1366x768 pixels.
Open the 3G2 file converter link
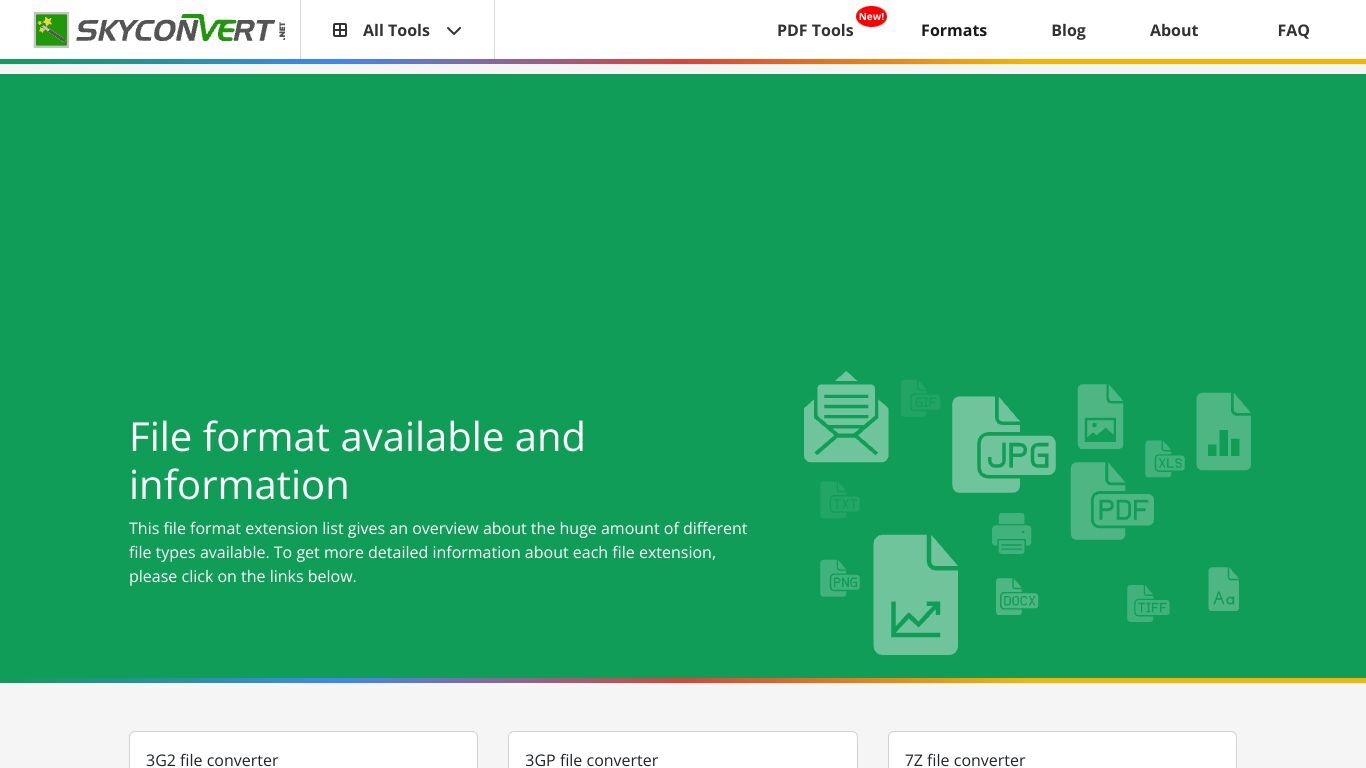click(x=212, y=759)
